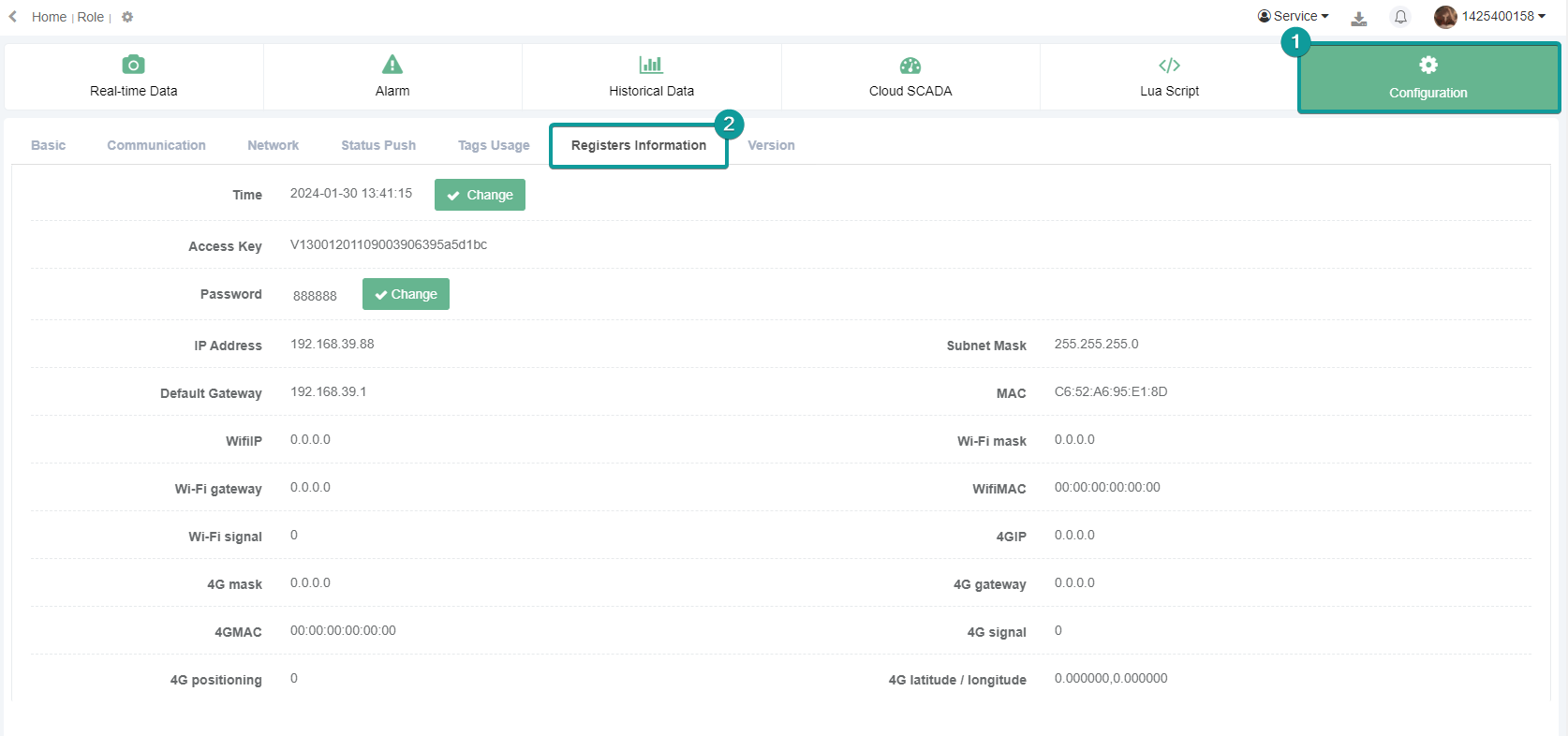Click the download icon in header
1568x736 pixels.
1359,18
